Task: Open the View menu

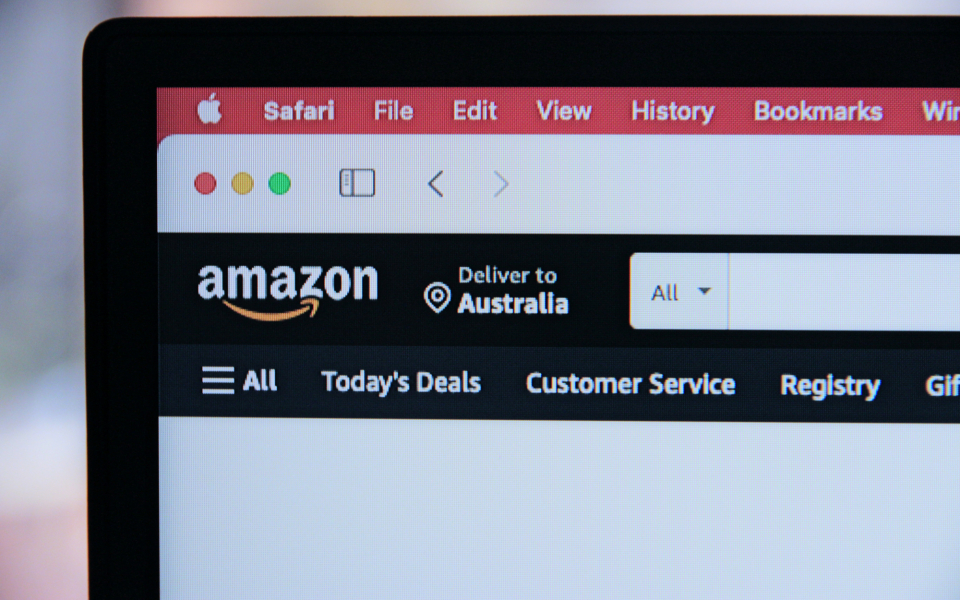Action: click(564, 111)
